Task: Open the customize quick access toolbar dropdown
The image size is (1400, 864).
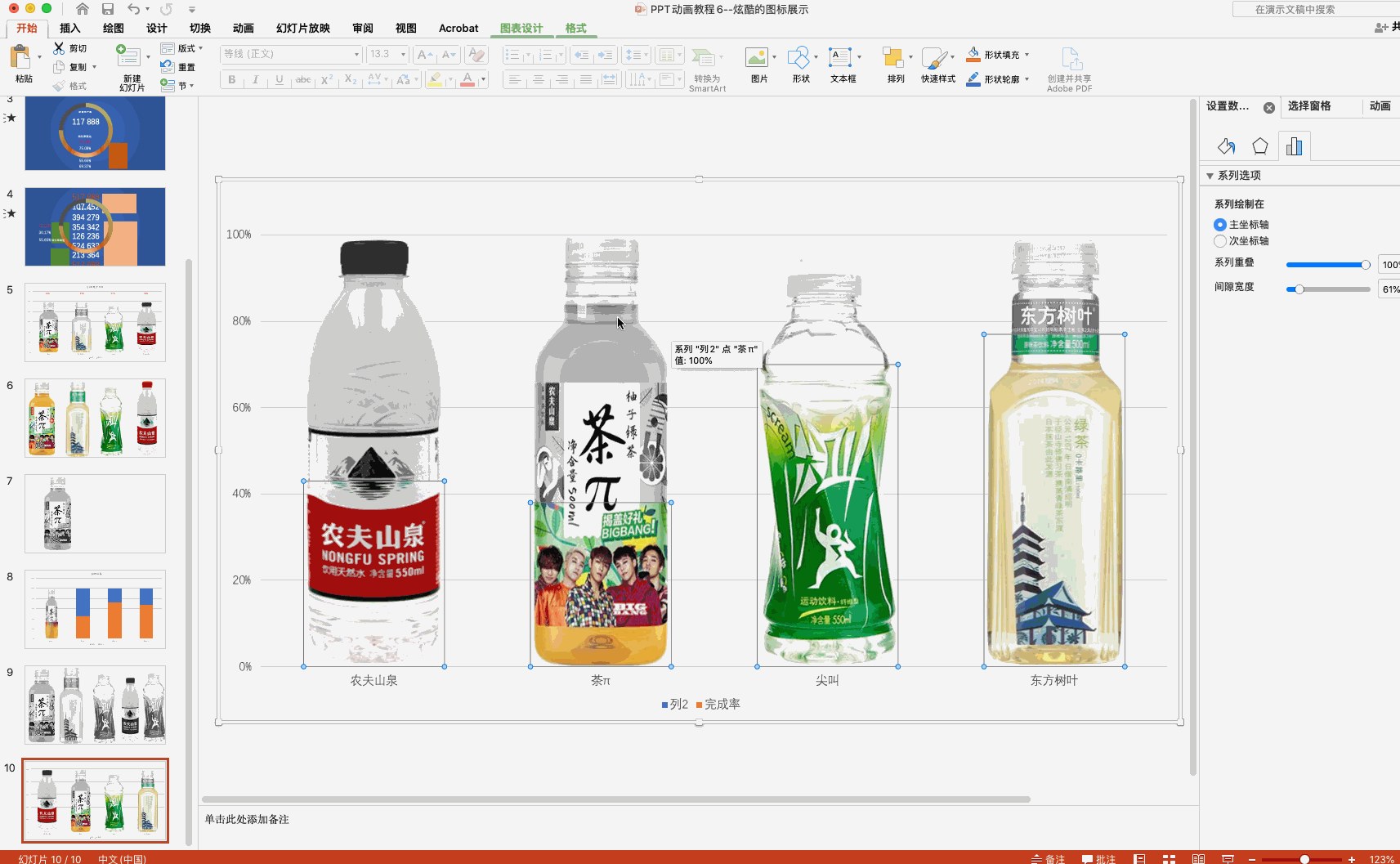Action: coord(192,9)
